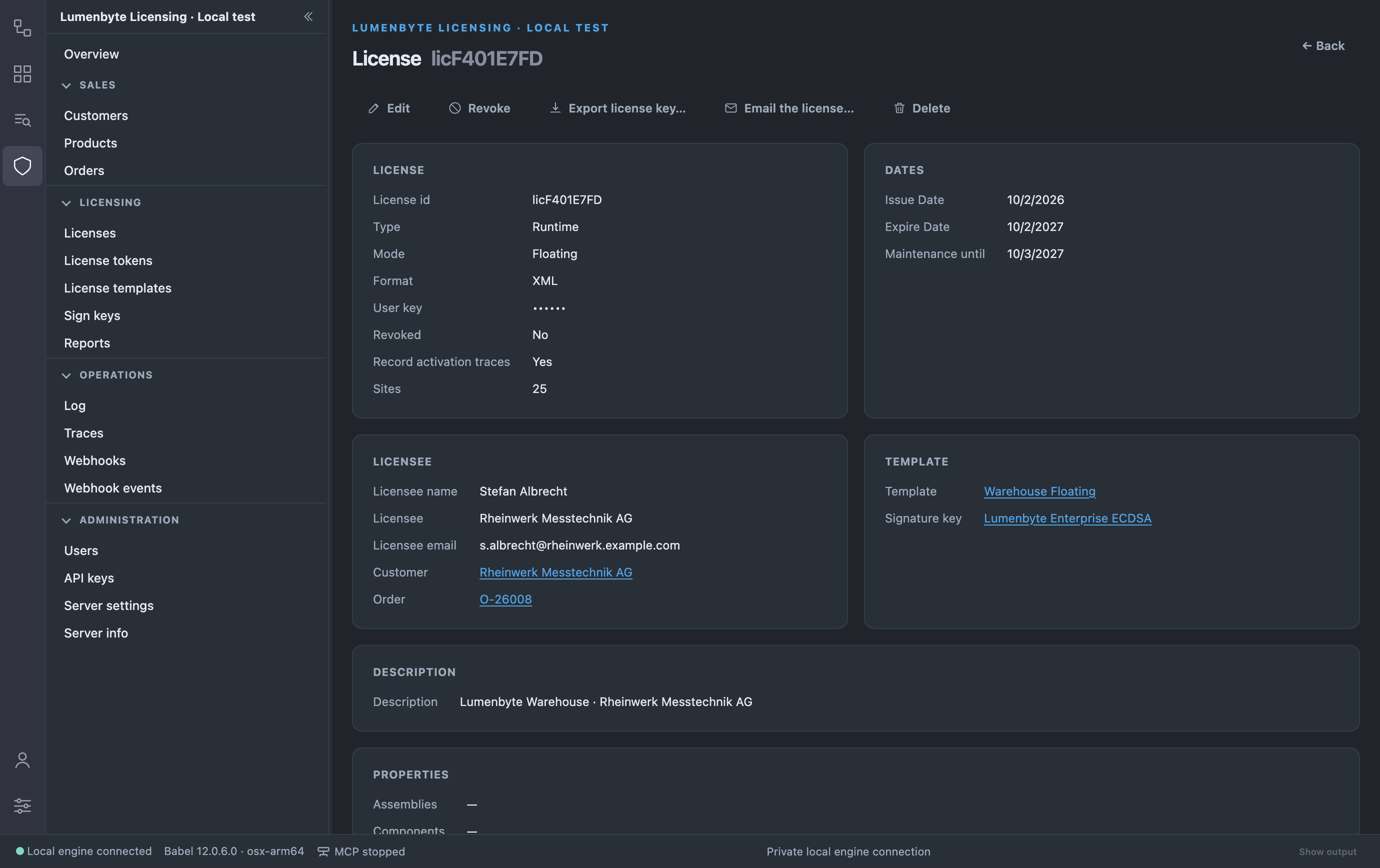Revoke this license
The width and height of the screenshot is (1380, 868).
click(x=479, y=108)
